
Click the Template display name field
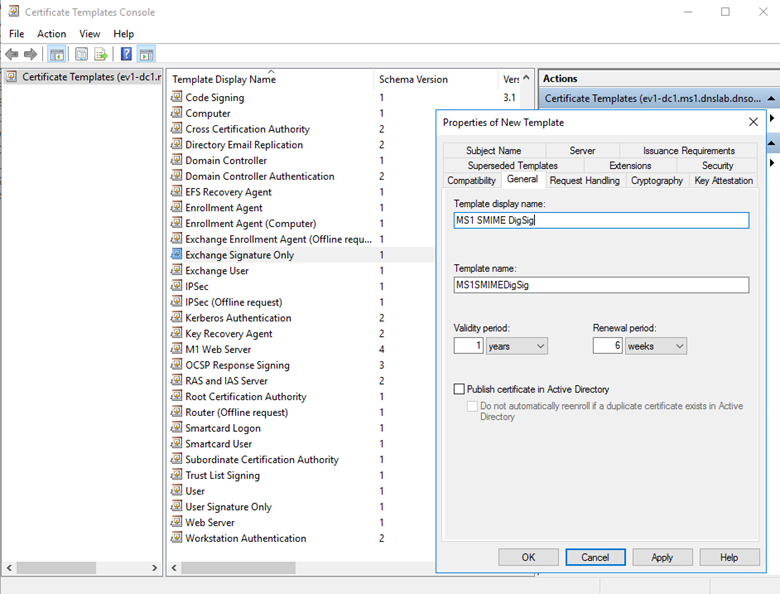tap(600, 220)
